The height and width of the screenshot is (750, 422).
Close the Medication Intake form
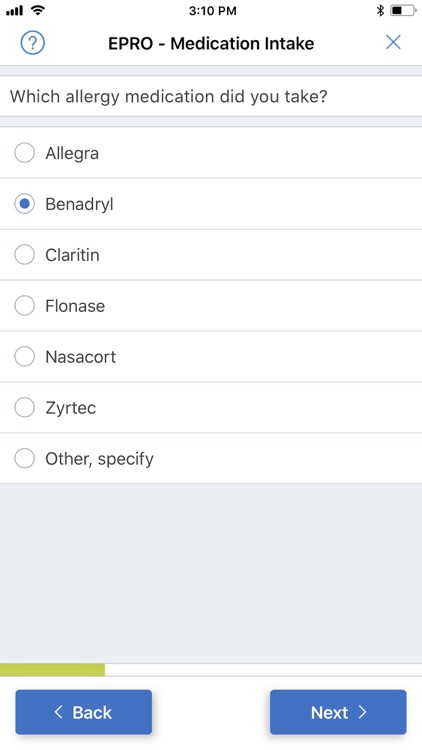[x=393, y=43]
